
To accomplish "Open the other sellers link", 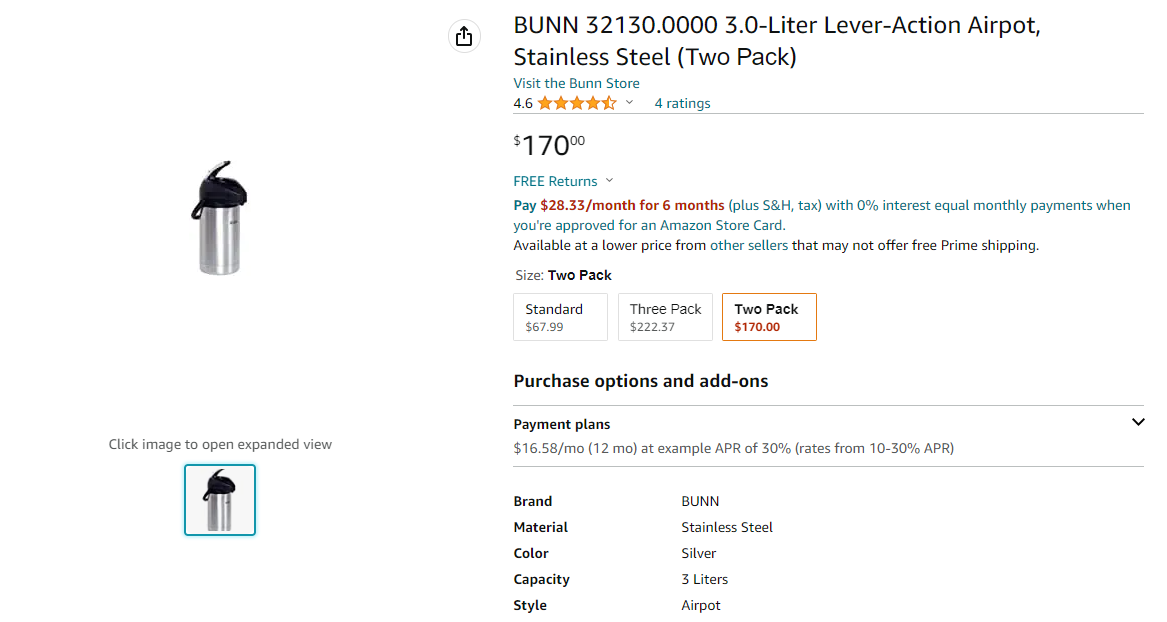I will point(749,246).
